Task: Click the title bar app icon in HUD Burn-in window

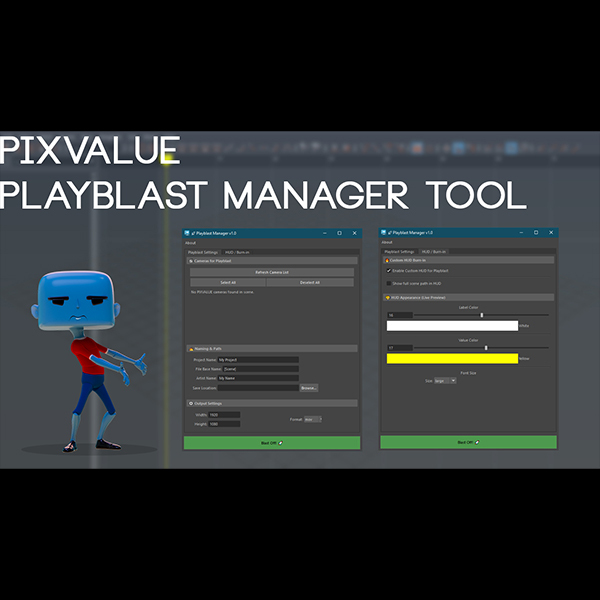Action: [383, 232]
